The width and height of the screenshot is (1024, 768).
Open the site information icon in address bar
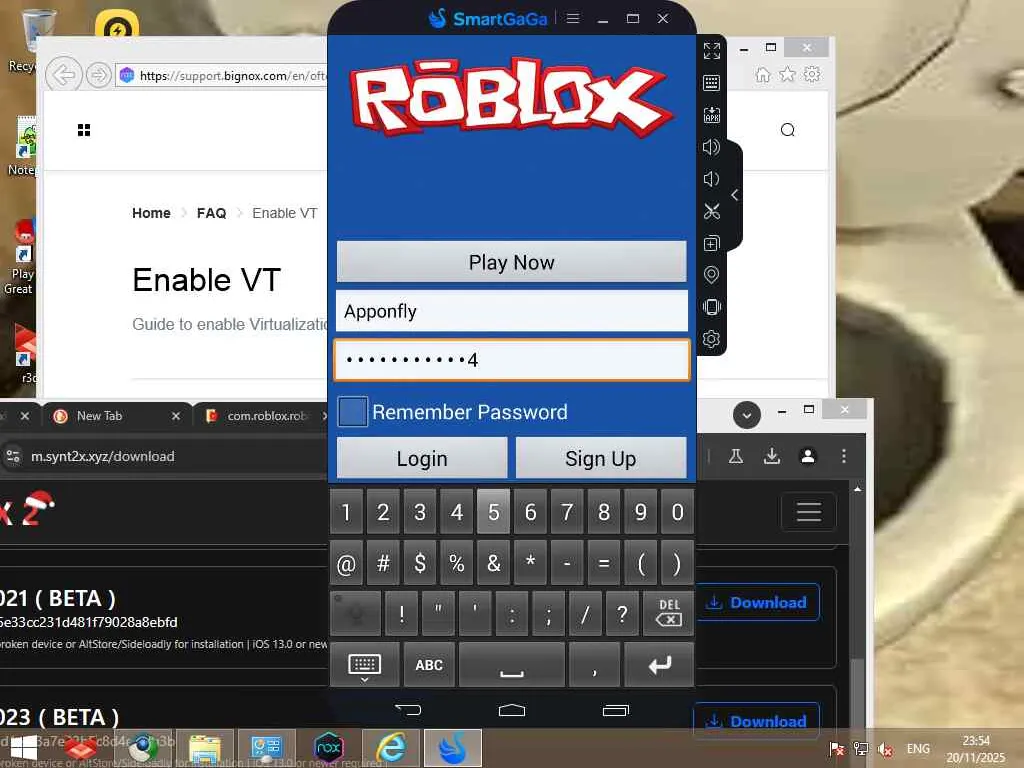(x=13, y=456)
